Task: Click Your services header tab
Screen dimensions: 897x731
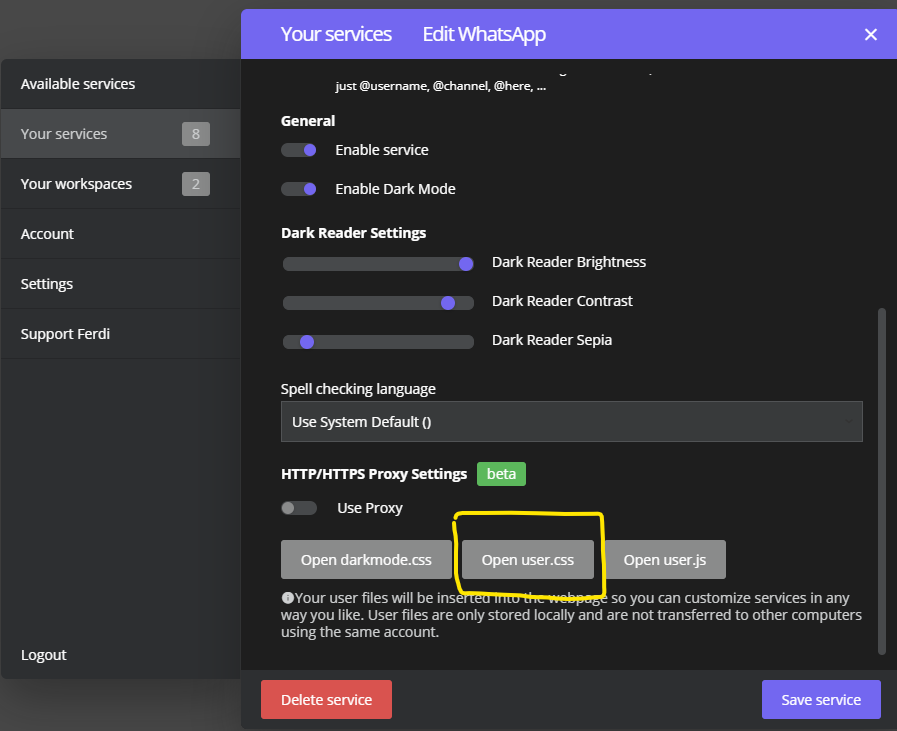Action: [x=336, y=34]
